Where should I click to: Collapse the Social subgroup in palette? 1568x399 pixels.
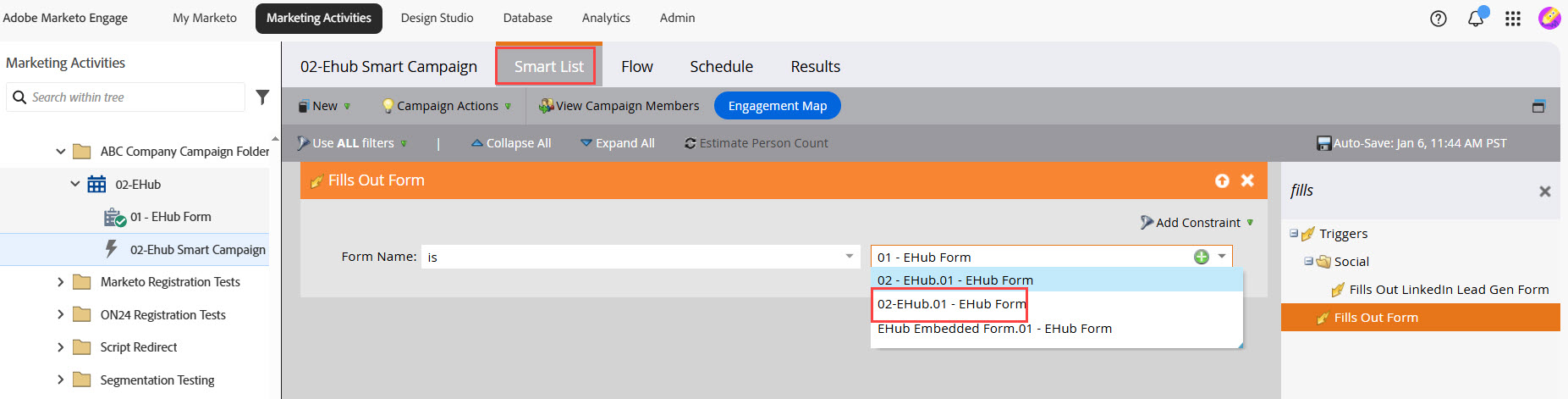(1308, 262)
